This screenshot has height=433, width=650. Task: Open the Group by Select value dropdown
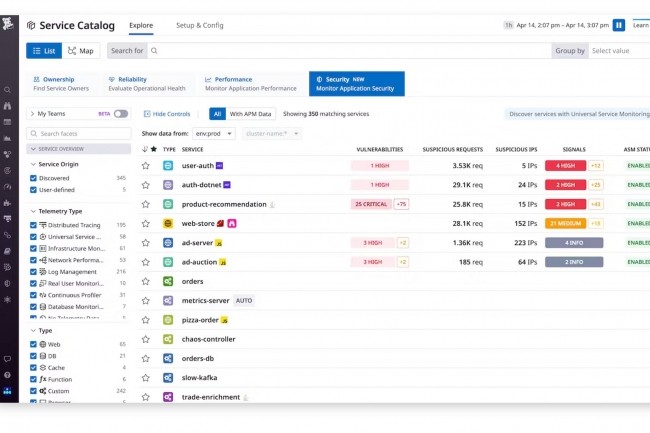[619, 51]
